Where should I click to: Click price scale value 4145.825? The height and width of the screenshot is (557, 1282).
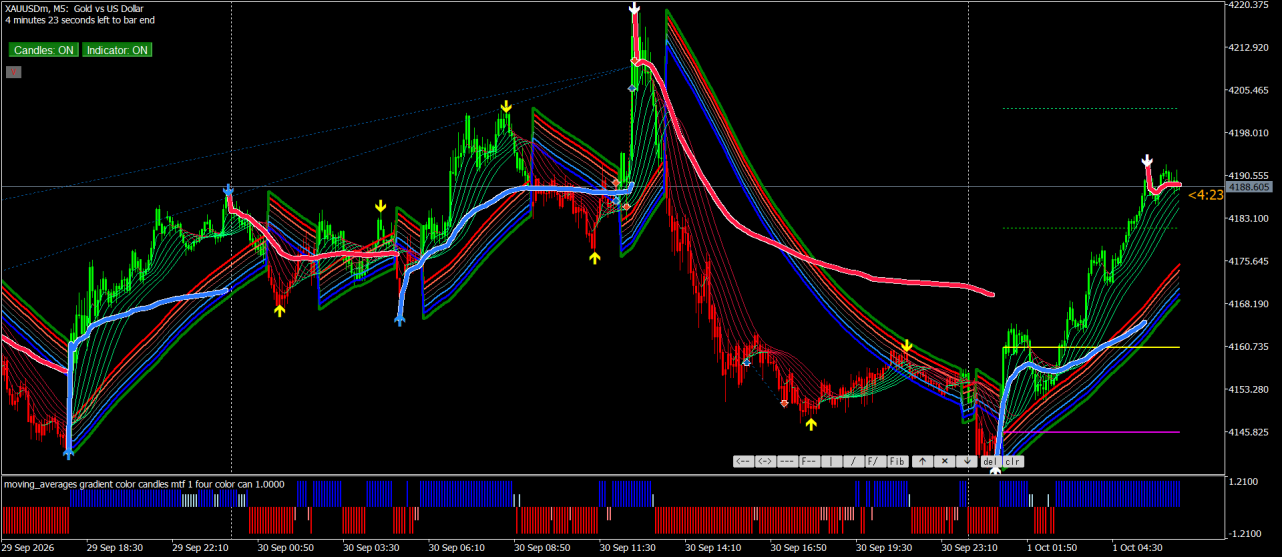tap(1248, 432)
